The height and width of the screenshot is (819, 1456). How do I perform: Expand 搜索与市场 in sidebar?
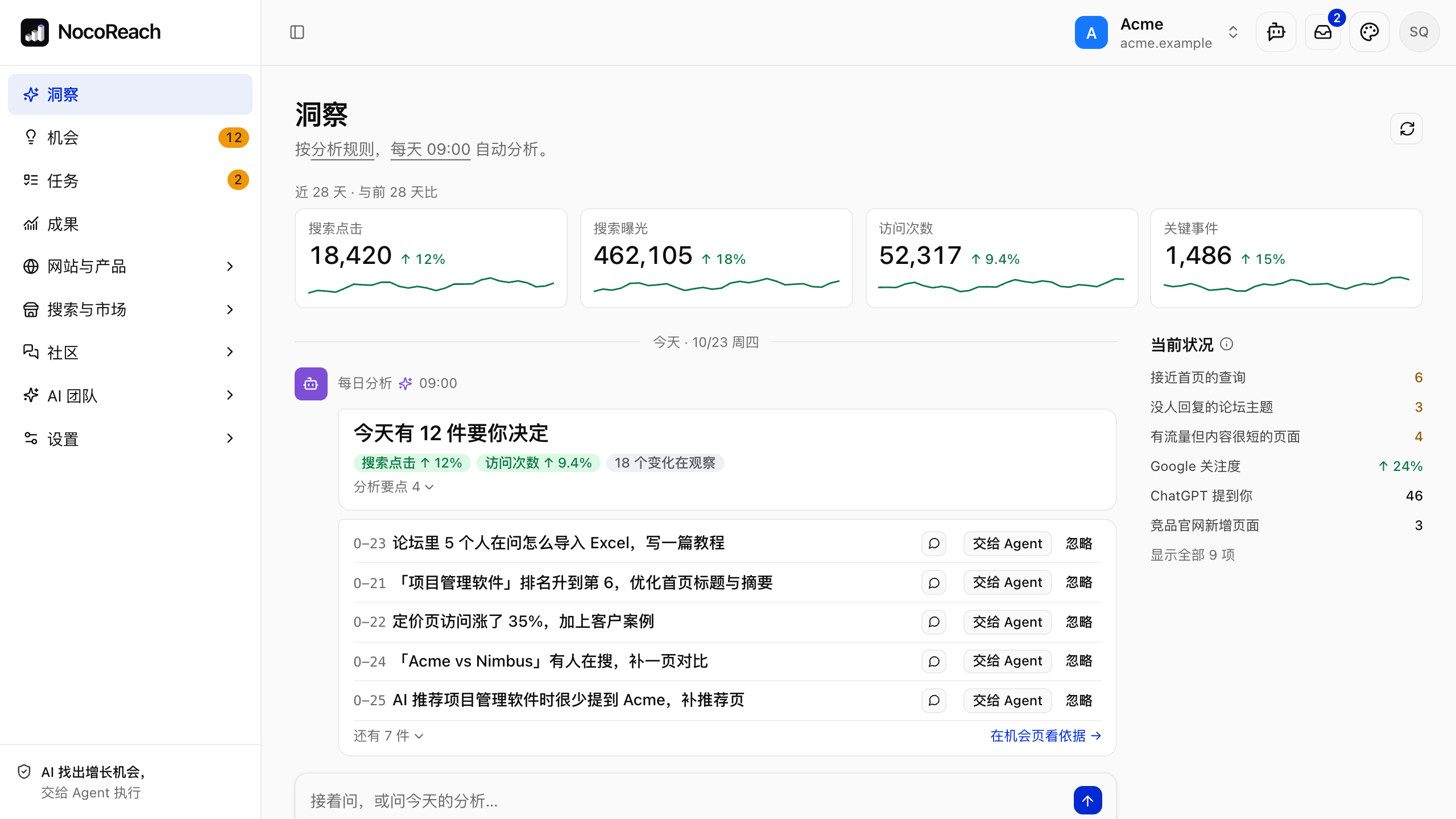pos(130,309)
